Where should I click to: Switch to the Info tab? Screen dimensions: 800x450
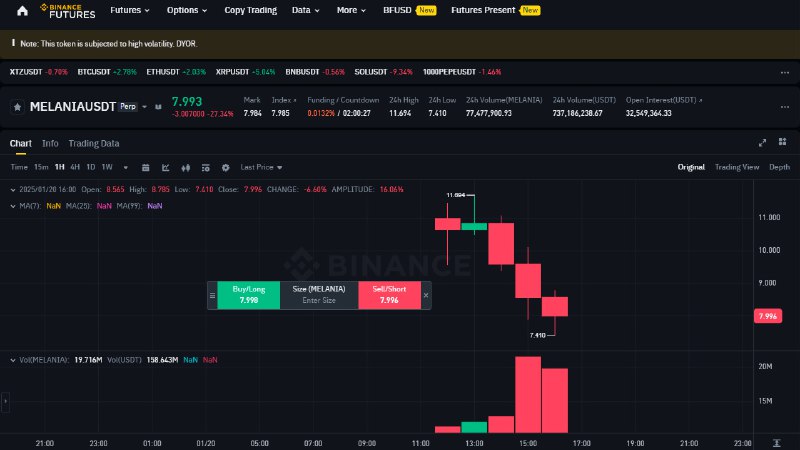pos(50,143)
